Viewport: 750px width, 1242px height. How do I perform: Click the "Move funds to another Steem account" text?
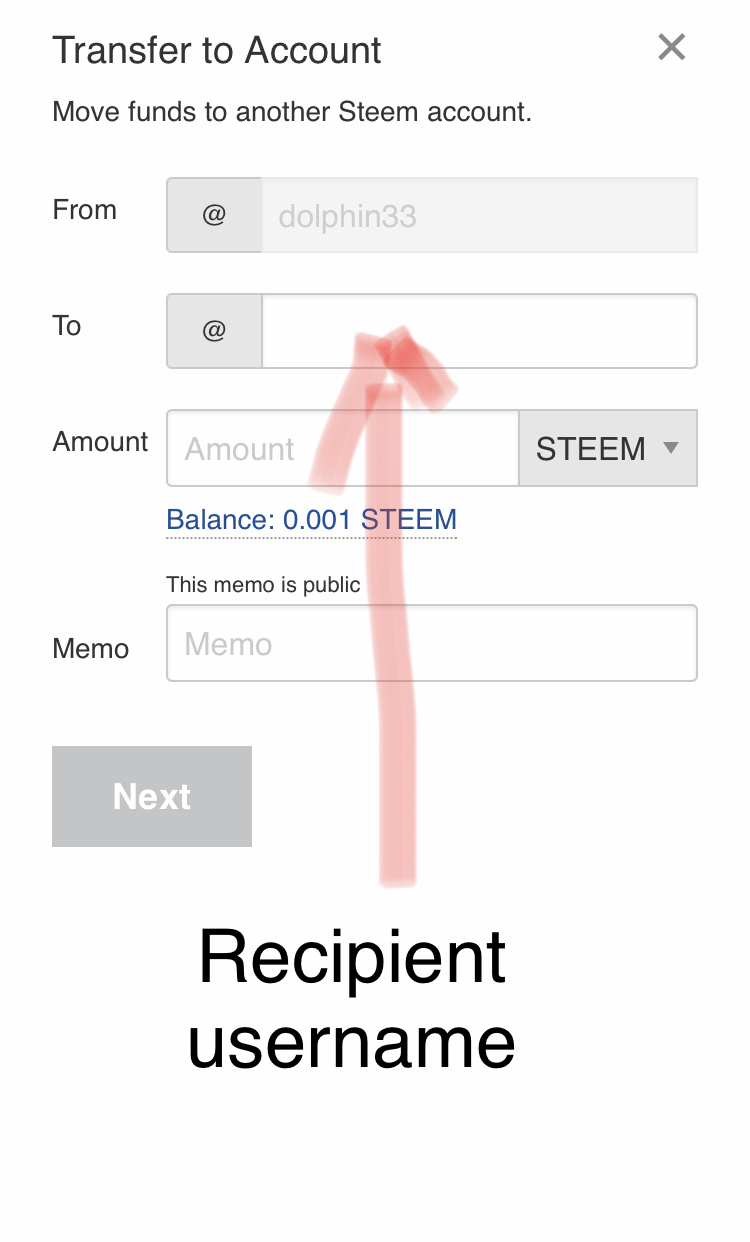(292, 111)
